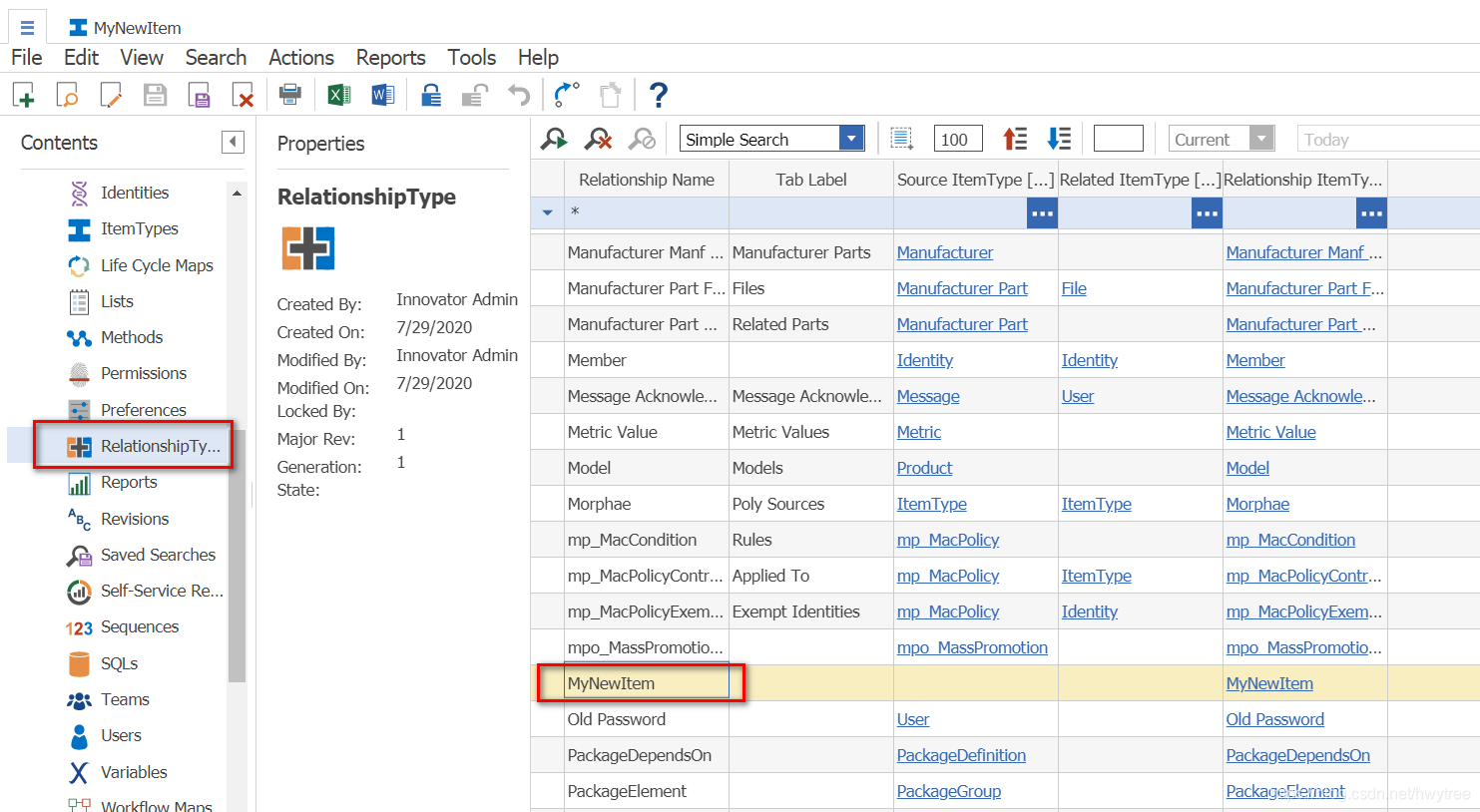This screenshot has width=1480, height=812.
Task: Open the Current version dropdown
Action: (1262, 139)
